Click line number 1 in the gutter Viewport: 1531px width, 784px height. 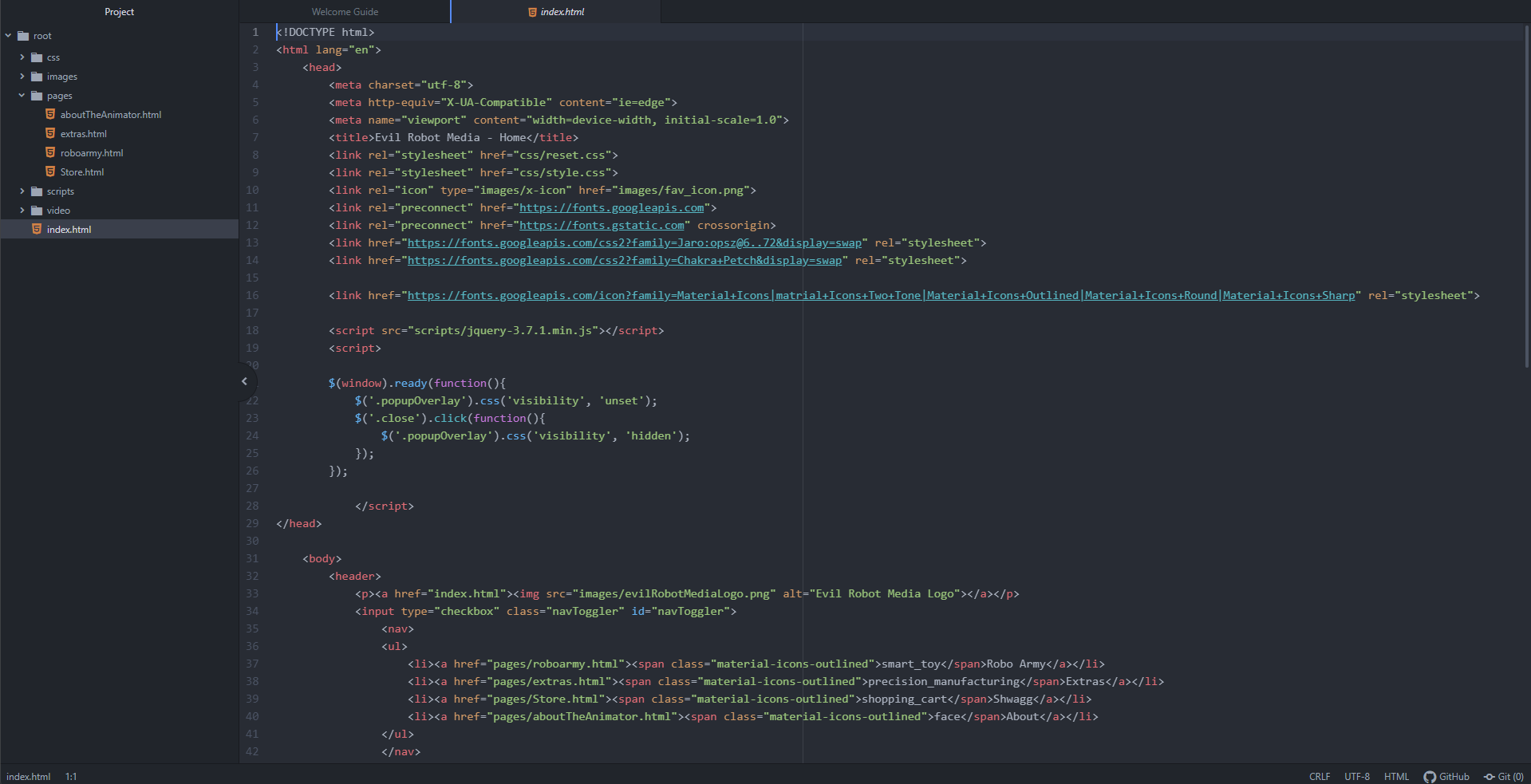[x=255, y=33]
